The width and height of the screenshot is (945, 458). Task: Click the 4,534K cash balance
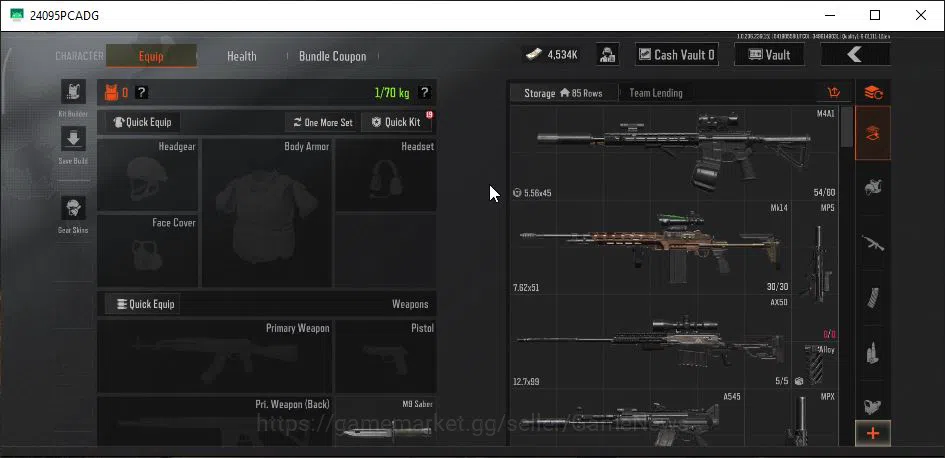[563, 55]
